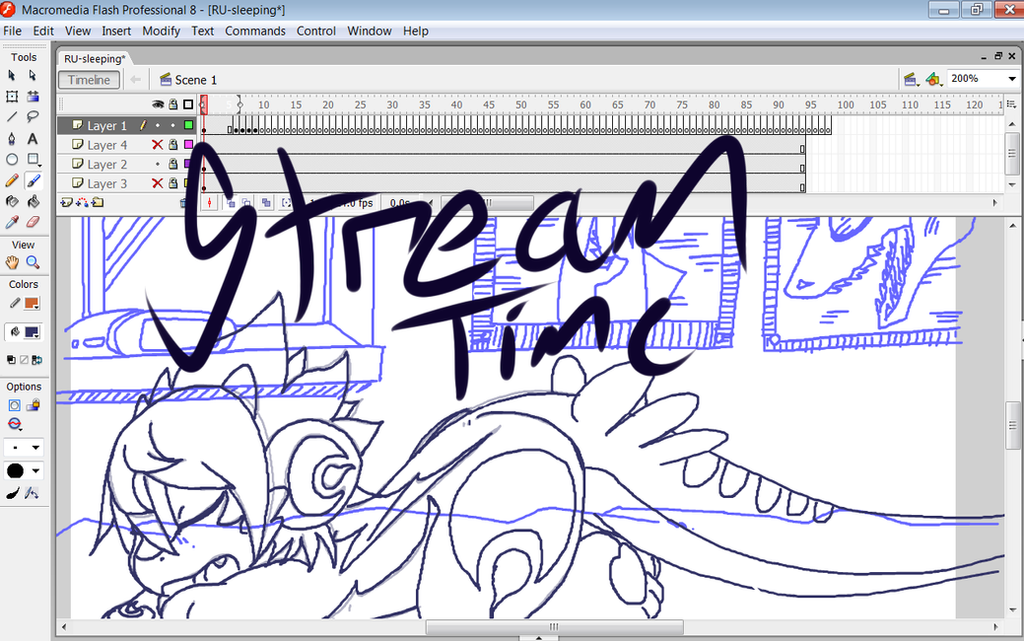
Task: Open the Commands menu
Action: point(255,31)
